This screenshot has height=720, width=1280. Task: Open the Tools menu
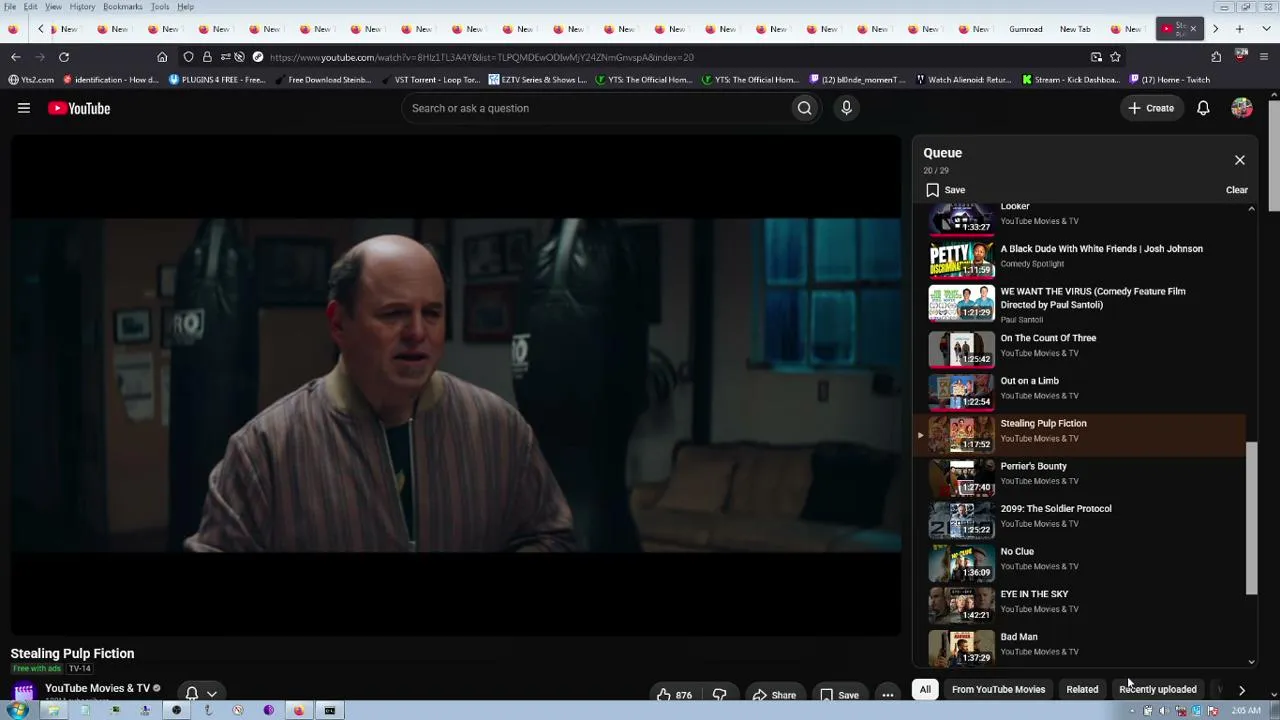[x=160, y=7]
